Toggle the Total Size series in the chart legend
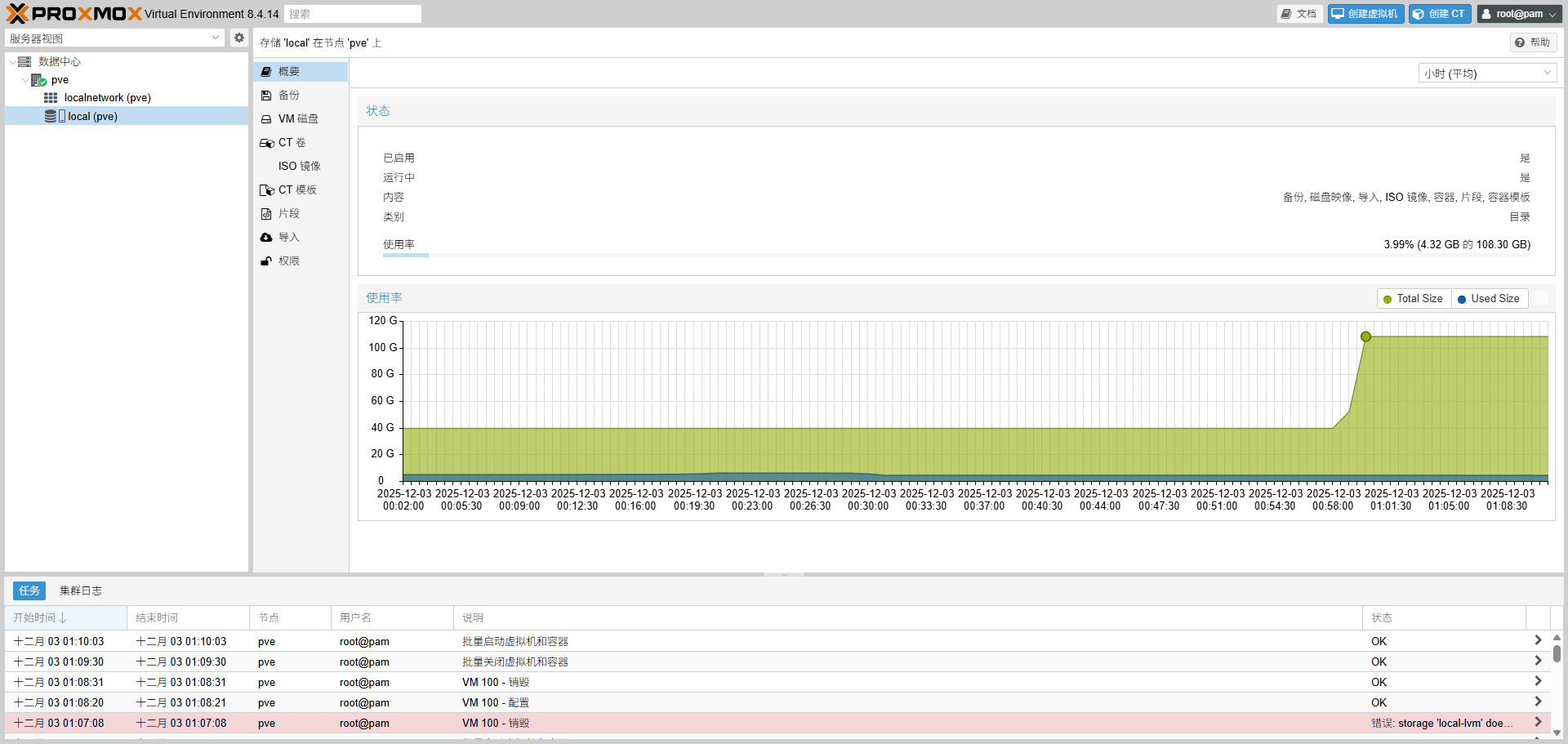Image resolution: width=1568 pixels, height=744 pixels. click(1414, 298)
